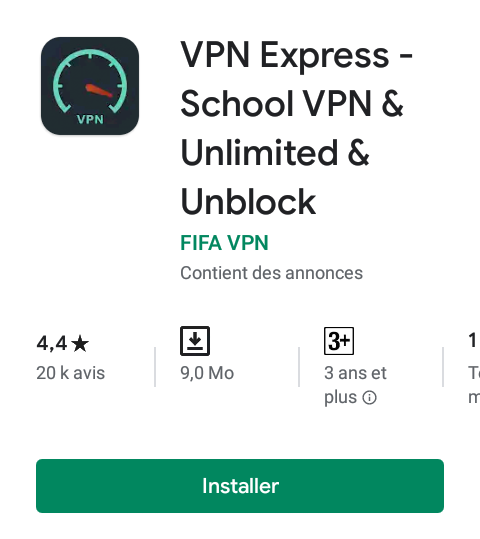480x539 pixels.
Task: Tap the plus word beside info icon
Action: (340, 398)
